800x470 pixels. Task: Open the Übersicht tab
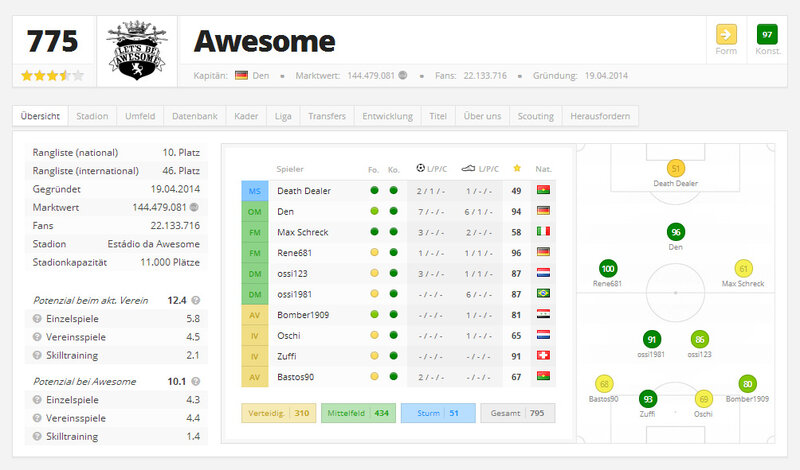coord(40,116)
